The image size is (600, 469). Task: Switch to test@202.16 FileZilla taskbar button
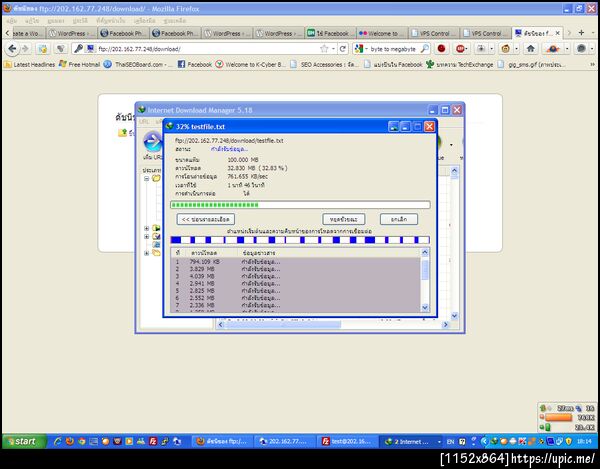[x=348, y=441]
